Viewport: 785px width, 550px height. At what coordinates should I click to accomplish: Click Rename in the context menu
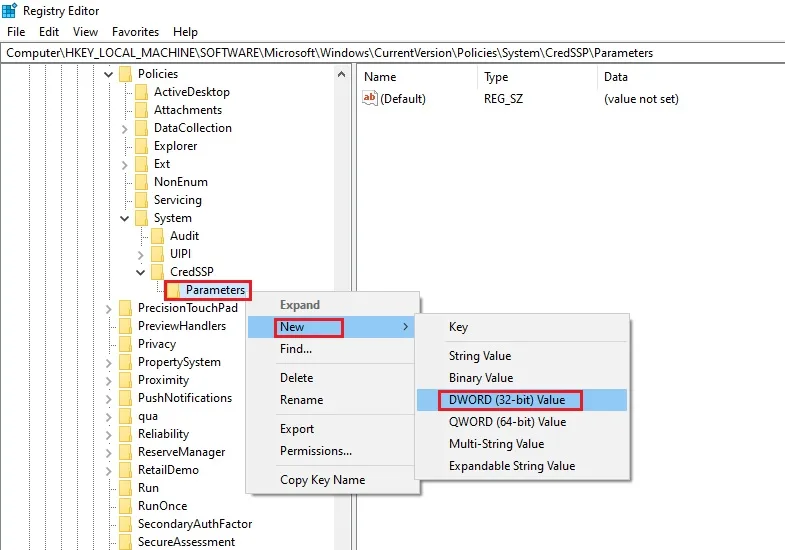tap(331, 400)
